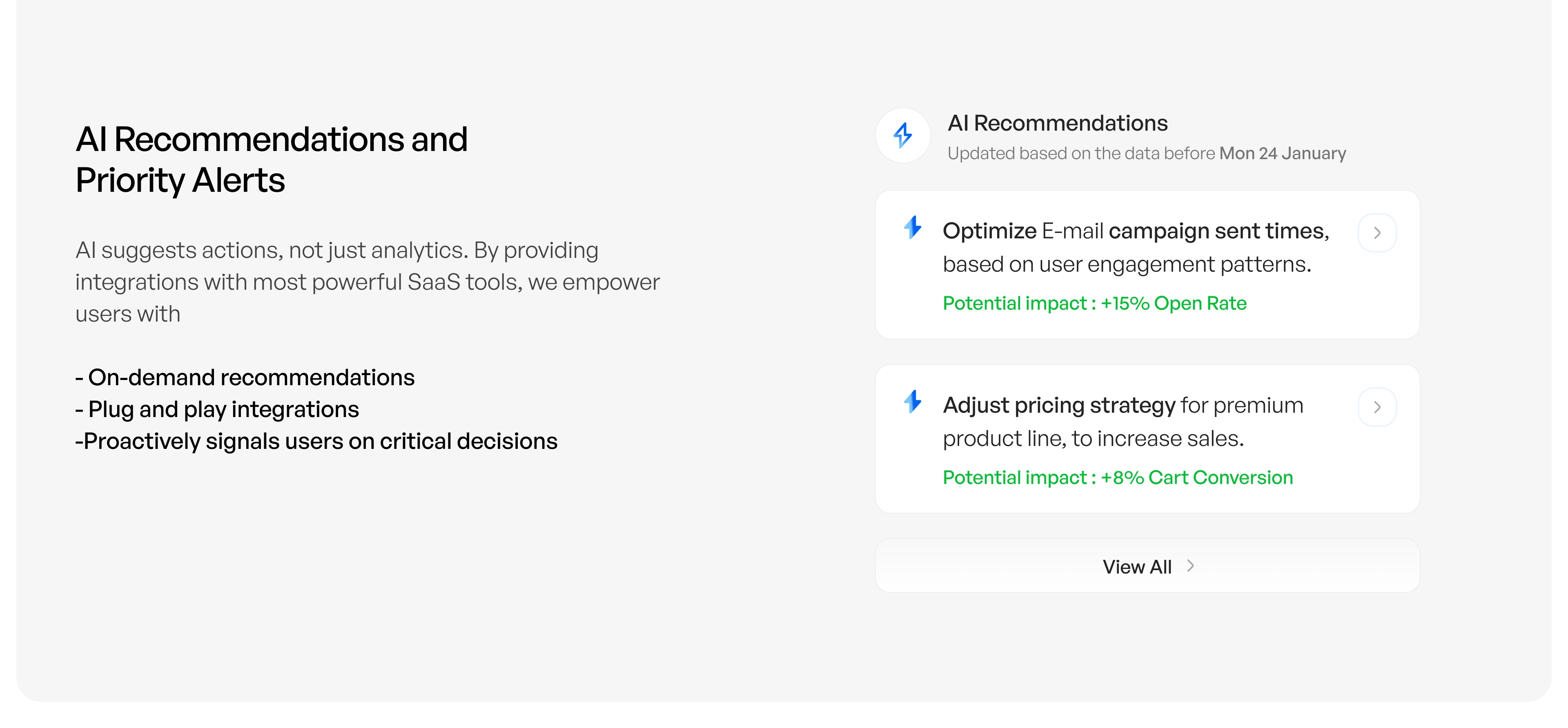Click the lightning icon beside Adjust pricing strategy
Screen dimensions: 1568x728
(913, 402)
